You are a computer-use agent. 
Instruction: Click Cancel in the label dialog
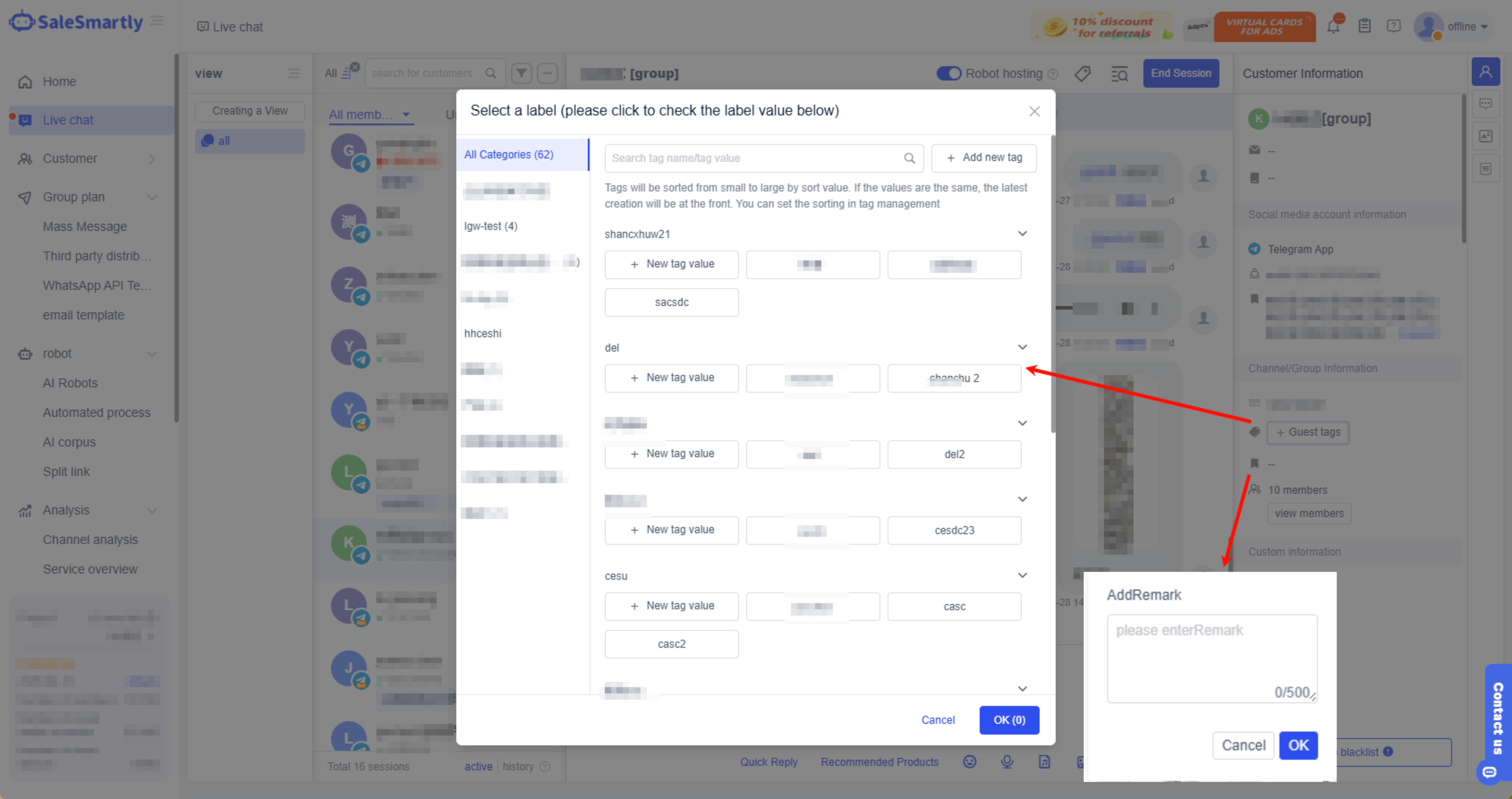pyautogui.click(x=937, y=720)
